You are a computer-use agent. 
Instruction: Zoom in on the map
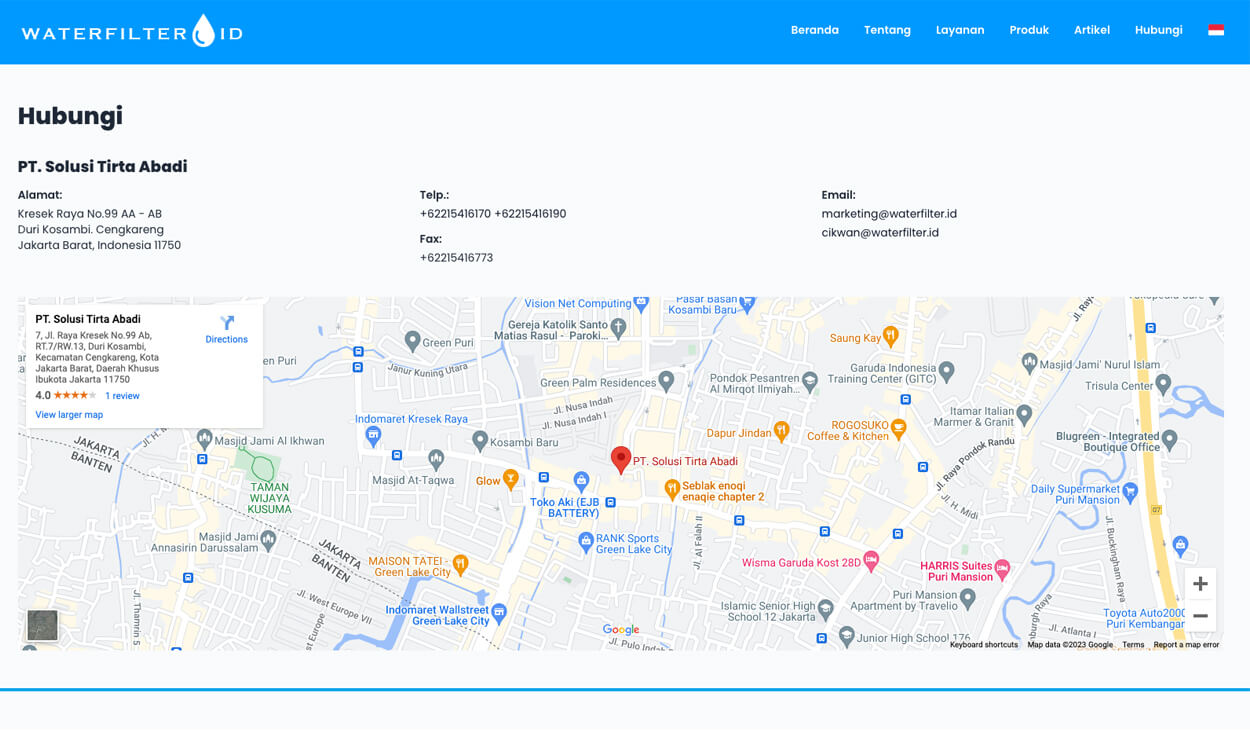(1200, 584)
